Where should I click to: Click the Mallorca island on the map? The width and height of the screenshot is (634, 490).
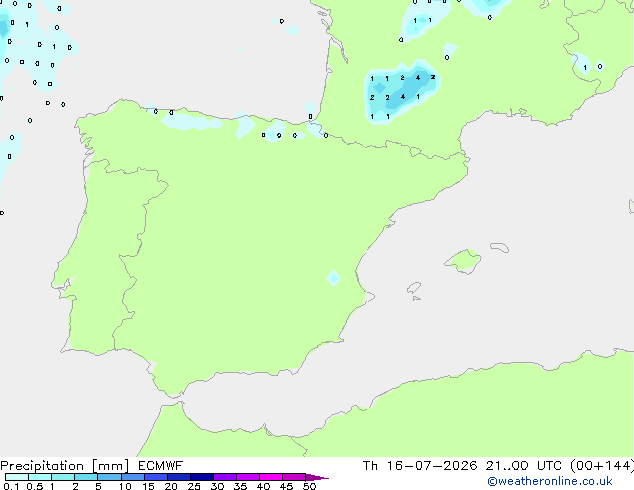click(x=464, y=261)
